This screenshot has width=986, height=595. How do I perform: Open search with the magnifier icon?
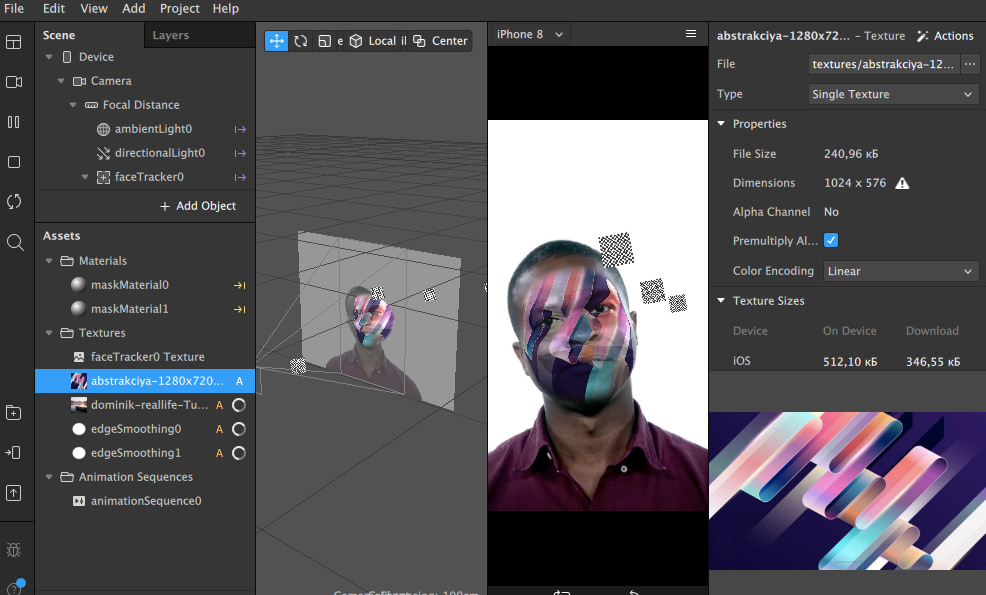point(14,242)
